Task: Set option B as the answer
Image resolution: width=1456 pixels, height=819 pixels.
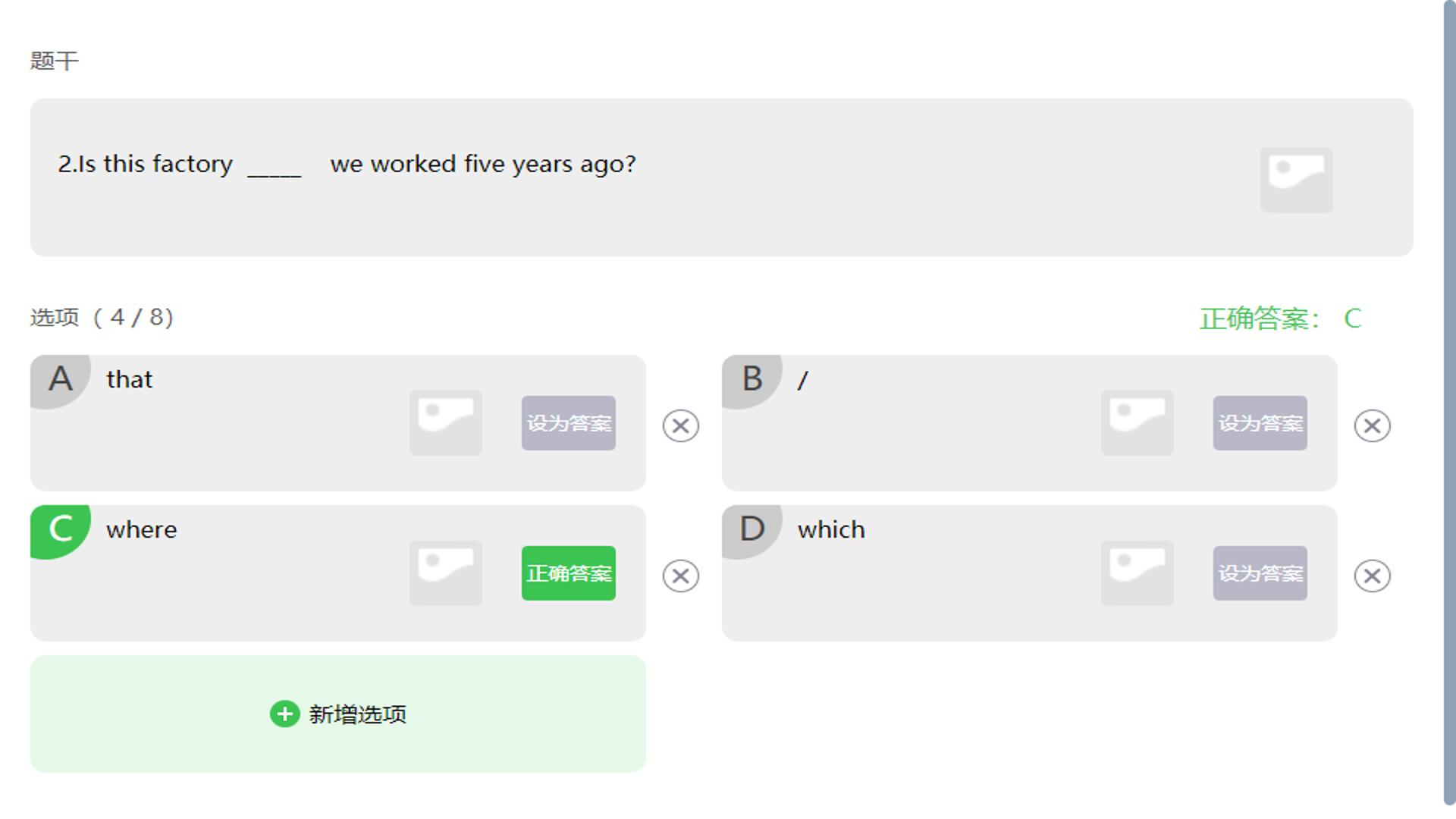Action: click(x=1260, y=423)
